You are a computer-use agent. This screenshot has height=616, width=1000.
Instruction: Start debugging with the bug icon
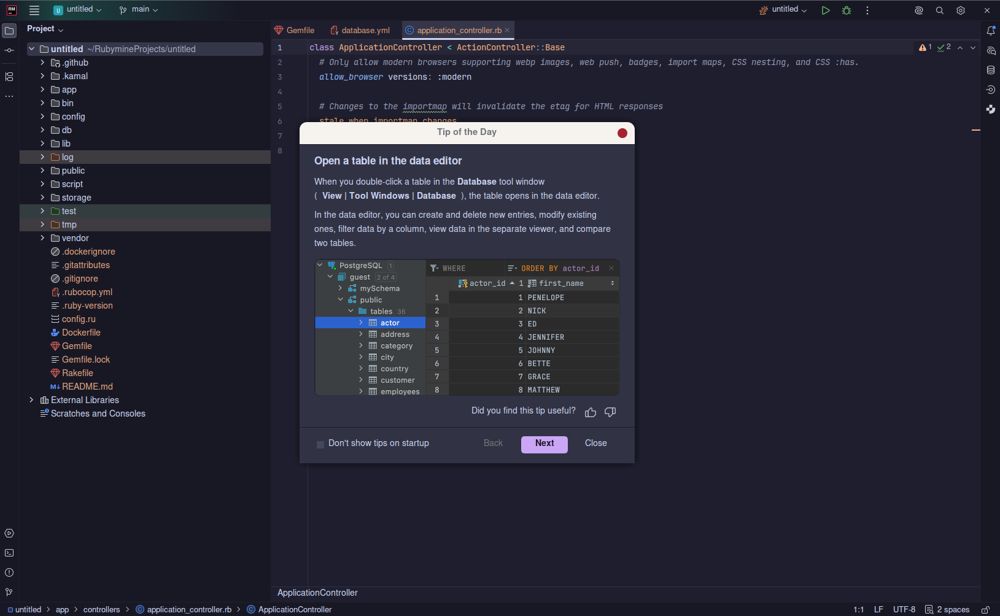(x=846, y=10)
